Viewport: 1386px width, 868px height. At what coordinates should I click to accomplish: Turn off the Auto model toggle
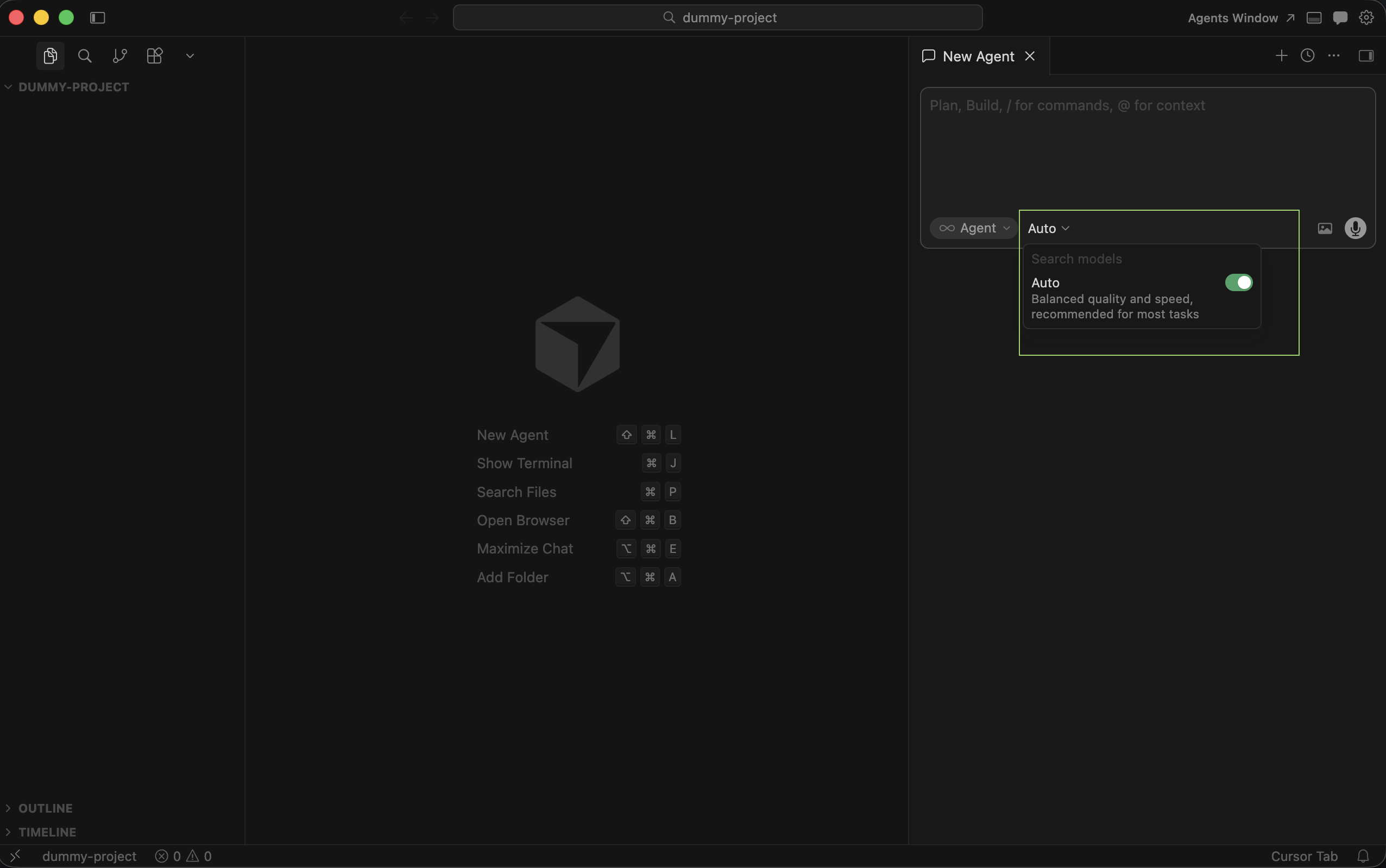point(1238,282)
